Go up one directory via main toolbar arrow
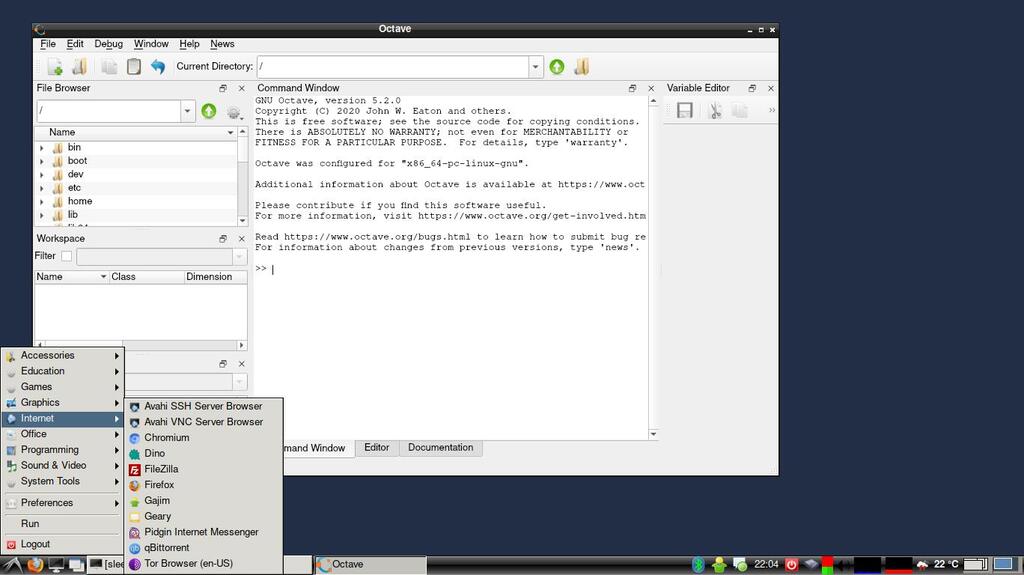Screen dimensions: 1024x575 (x=557, y=67)
